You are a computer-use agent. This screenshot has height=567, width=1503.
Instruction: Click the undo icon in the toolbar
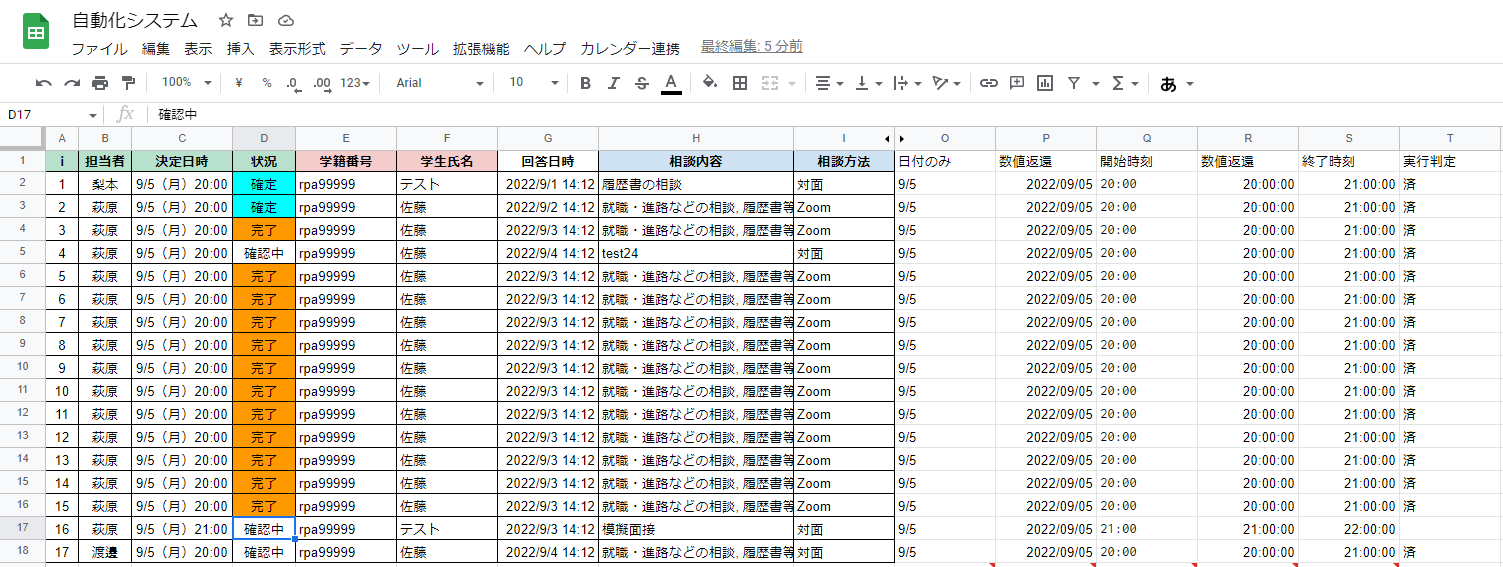43,83
